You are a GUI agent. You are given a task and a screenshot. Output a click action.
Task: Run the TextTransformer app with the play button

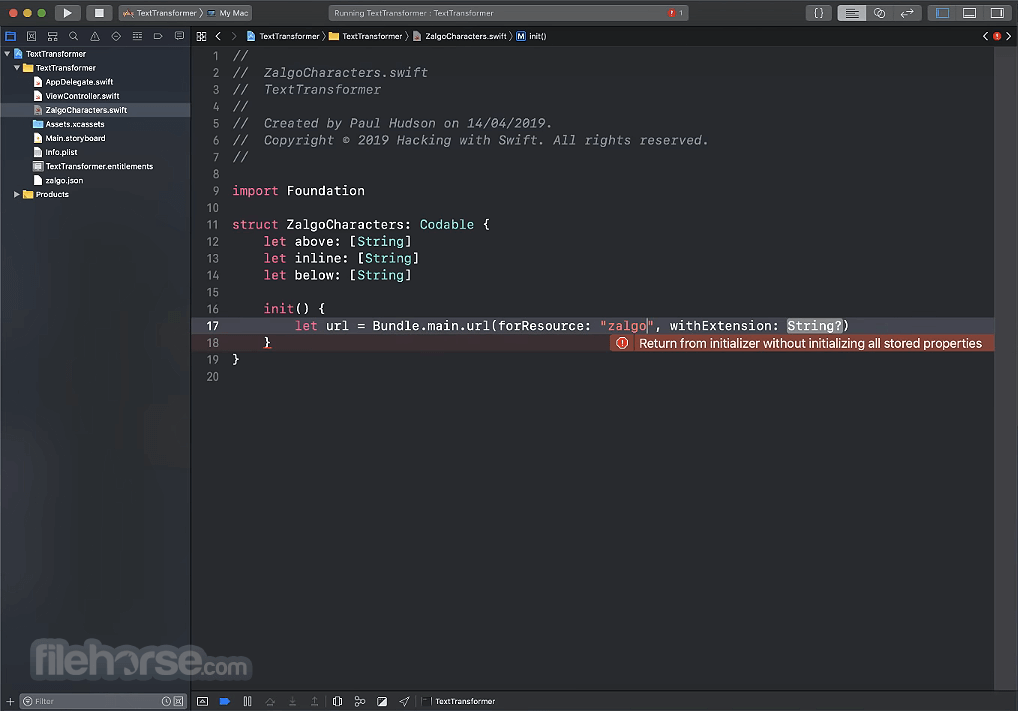[68, 12]
